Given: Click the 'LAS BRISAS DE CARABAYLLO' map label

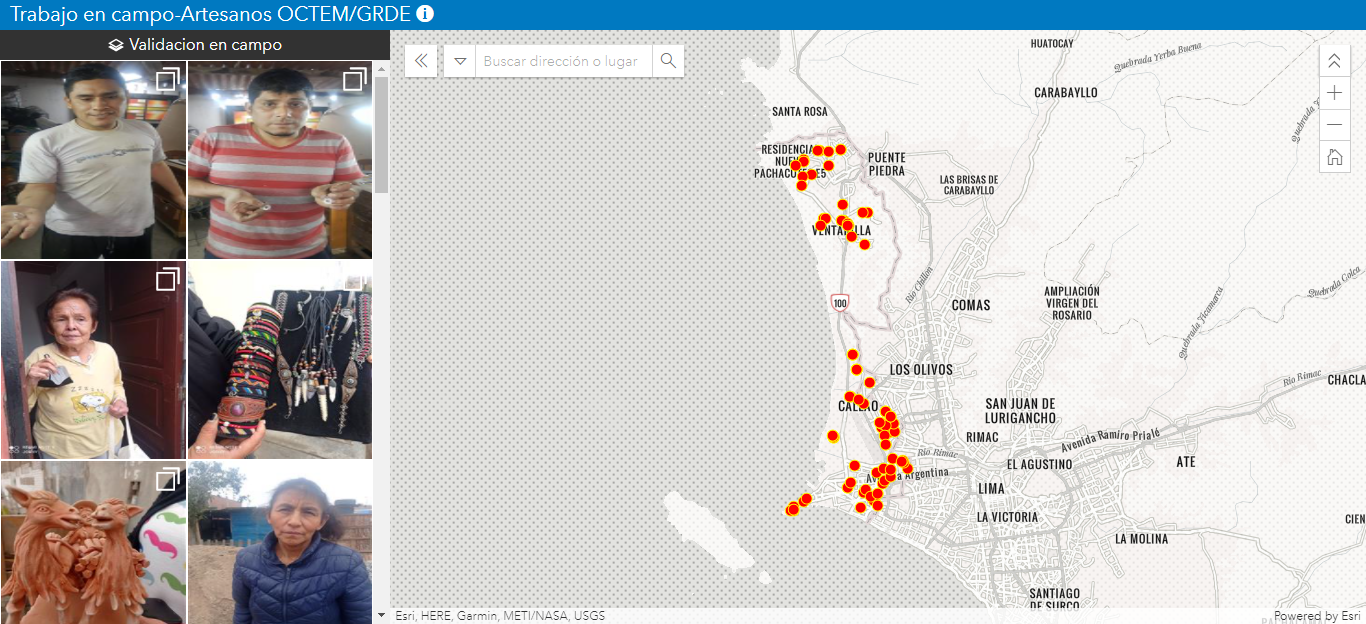Looking at the screenshot, I should click(x=968, y=185).
